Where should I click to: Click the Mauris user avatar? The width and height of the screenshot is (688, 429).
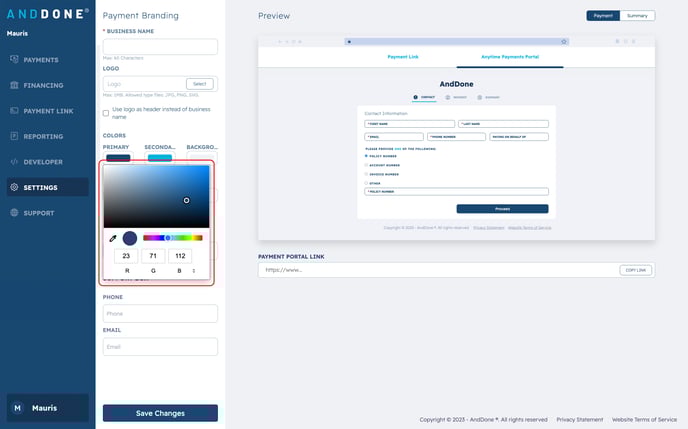(x=17, y=408)
